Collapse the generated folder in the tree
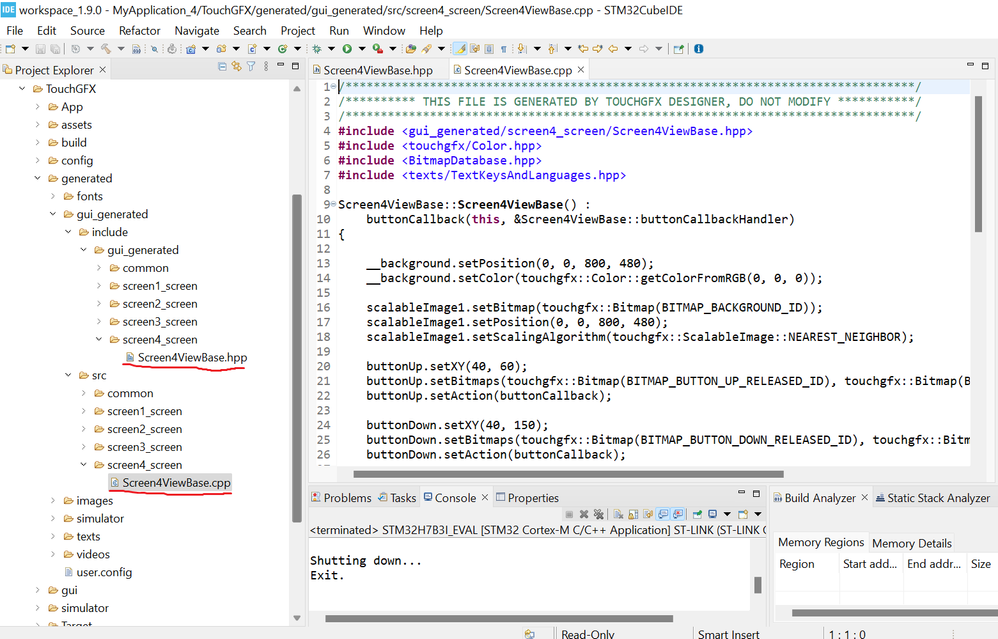 tap(38, 178)
